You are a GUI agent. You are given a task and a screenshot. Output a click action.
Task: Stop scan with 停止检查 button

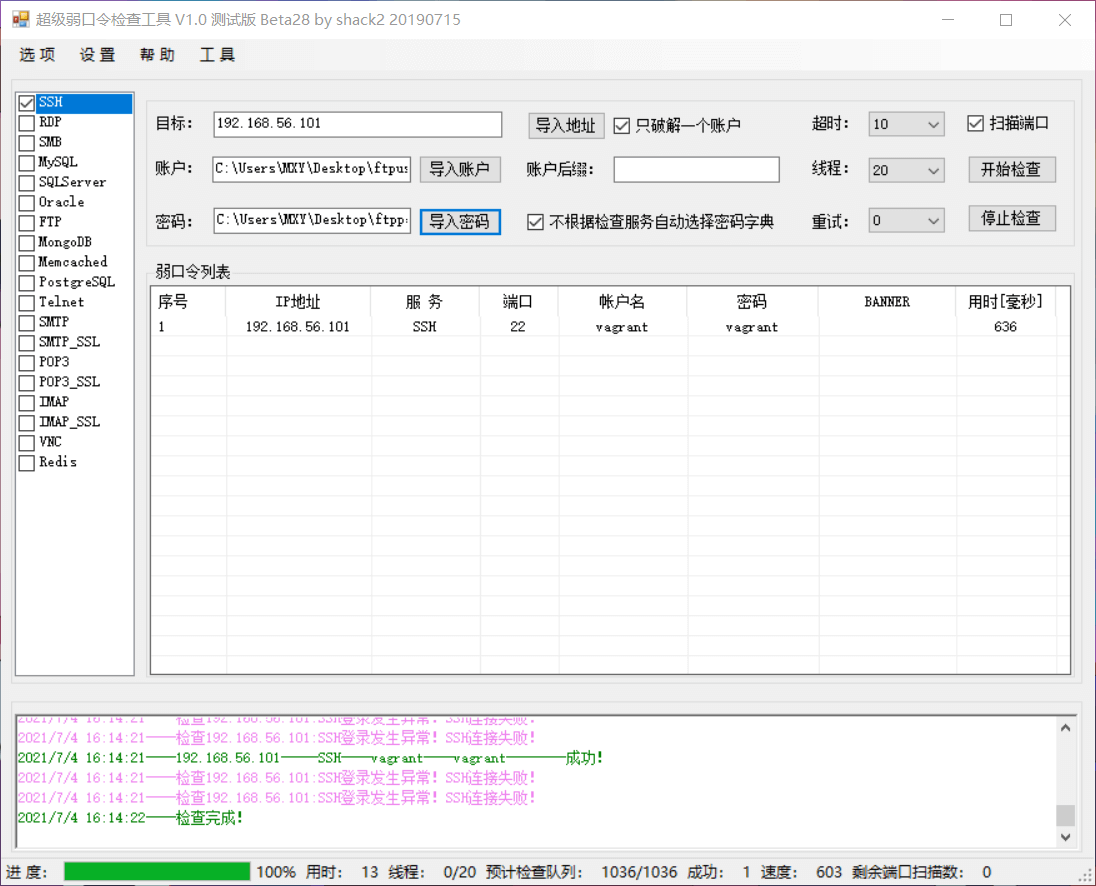click(x=1011, y=219)
